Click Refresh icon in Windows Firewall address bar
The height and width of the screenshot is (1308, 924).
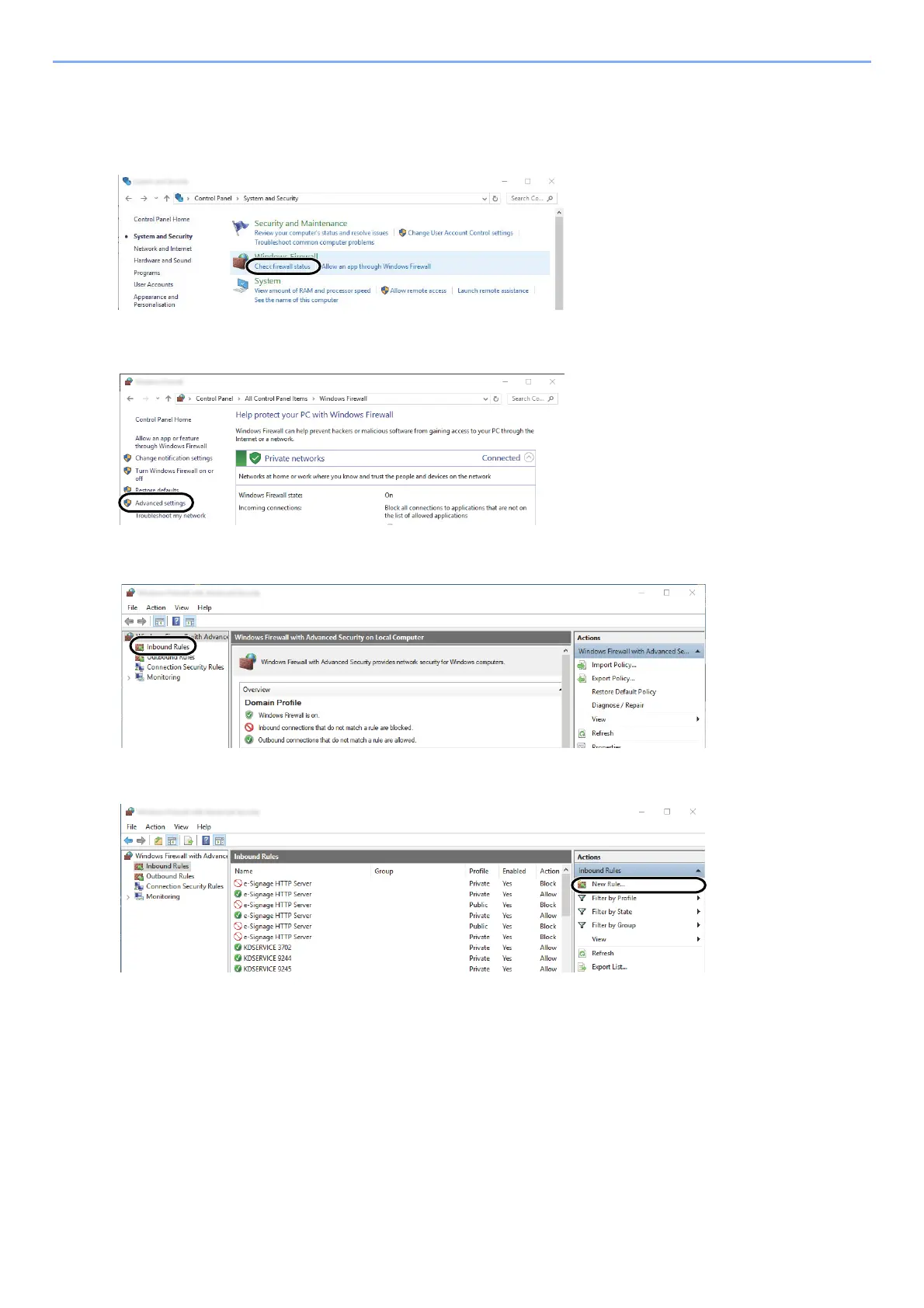coord(496,398)
